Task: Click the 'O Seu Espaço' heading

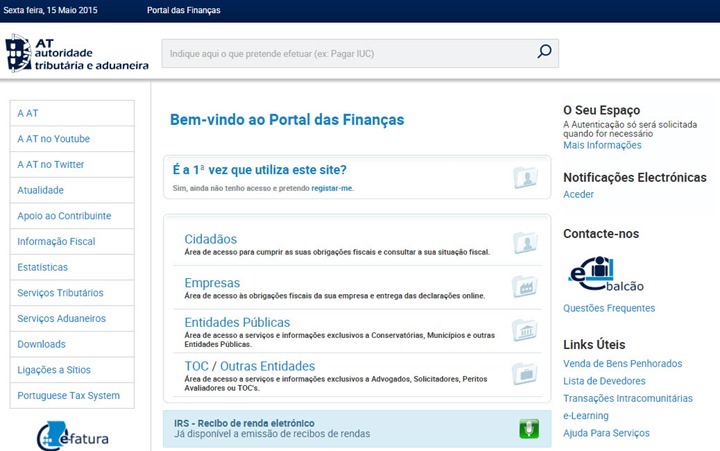Action: pos(602,110)
